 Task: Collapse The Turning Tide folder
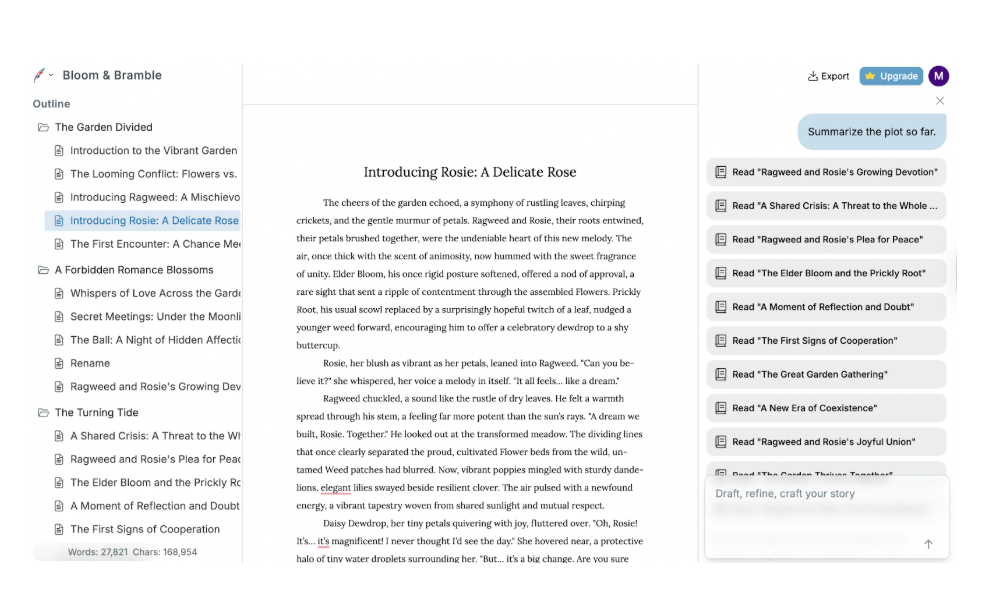tap(43, 413)
